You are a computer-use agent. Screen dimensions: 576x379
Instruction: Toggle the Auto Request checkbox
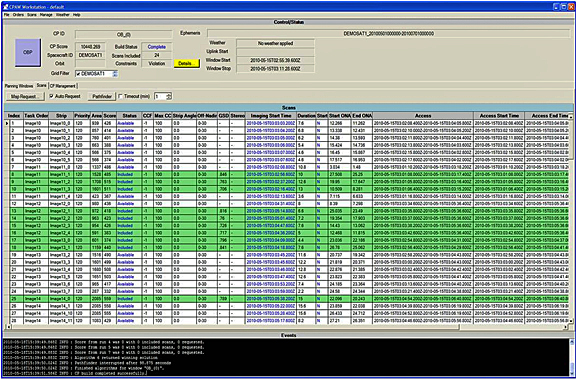[52, 97]
